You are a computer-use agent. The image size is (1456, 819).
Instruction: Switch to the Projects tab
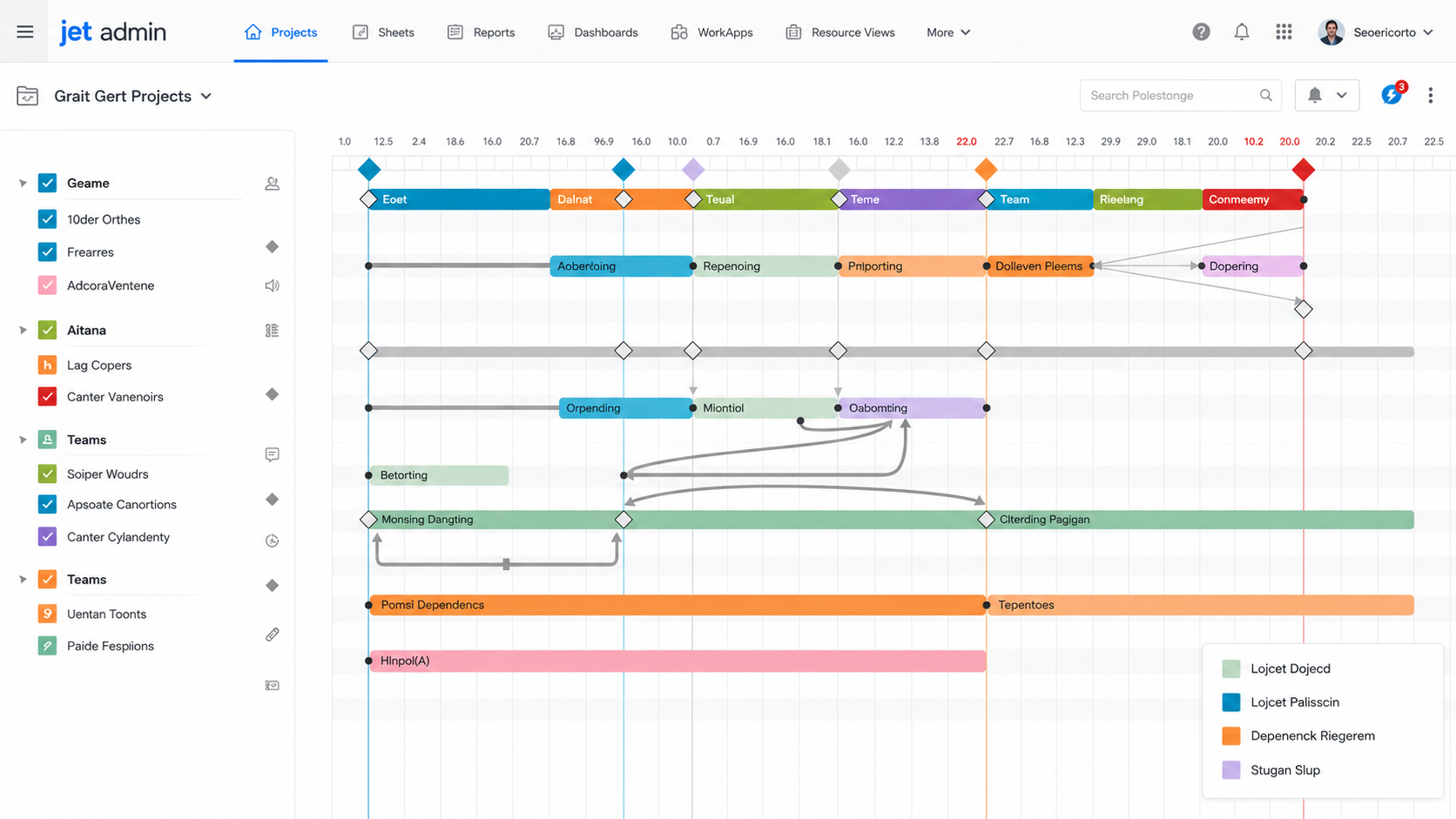point(280,32)
